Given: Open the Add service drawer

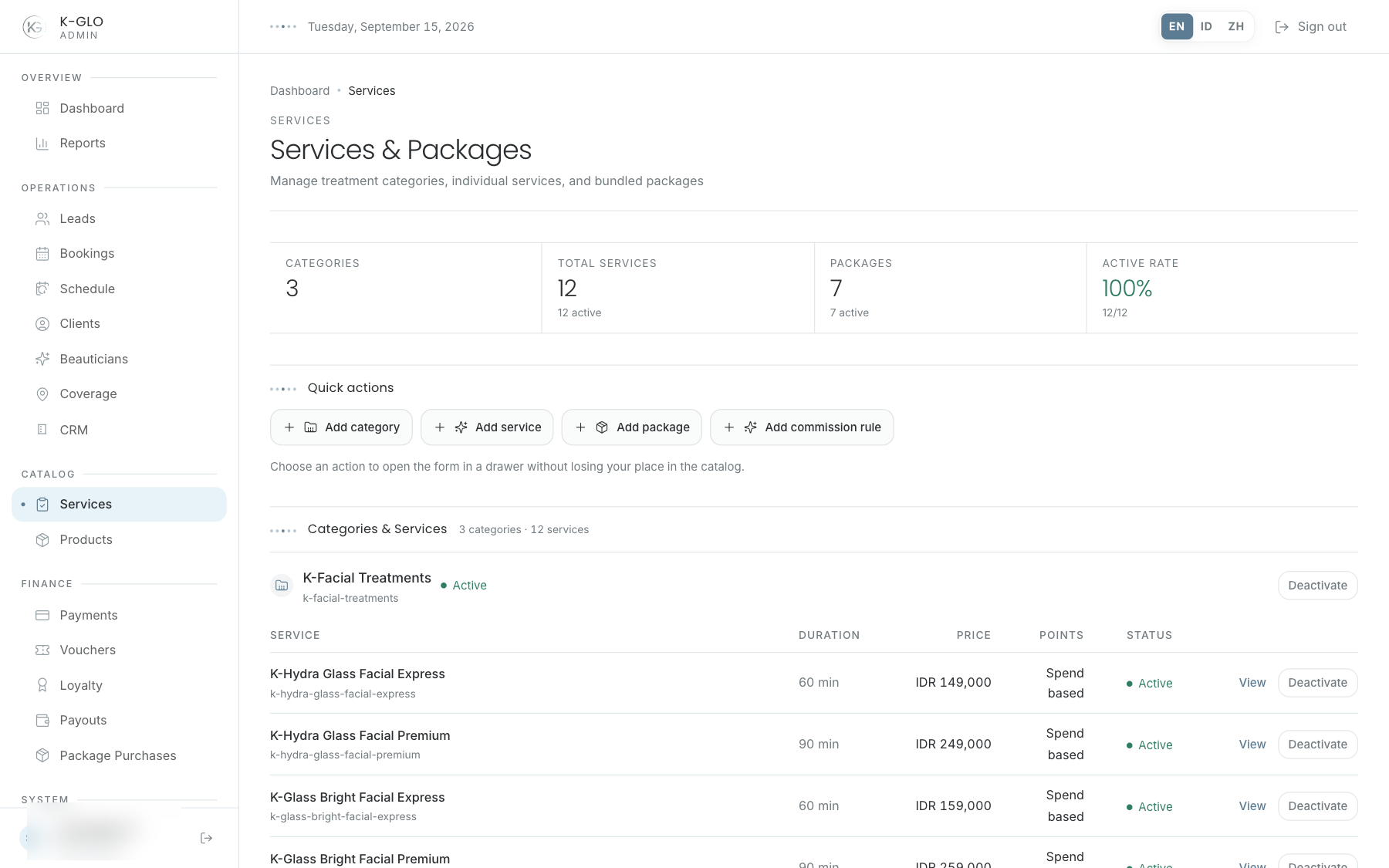Looking at the screenshot, I should coord(487,427).
